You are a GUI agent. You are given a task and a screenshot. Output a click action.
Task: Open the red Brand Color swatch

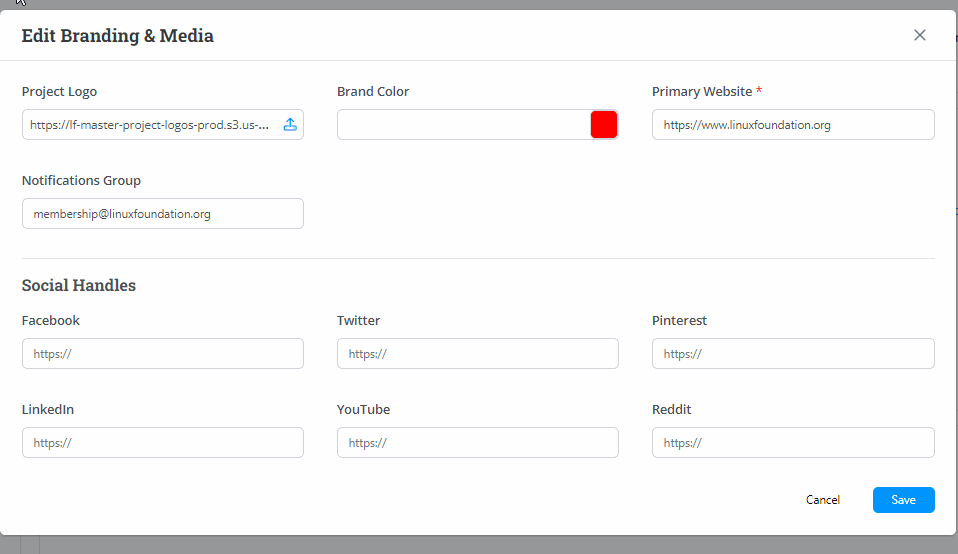604,125
